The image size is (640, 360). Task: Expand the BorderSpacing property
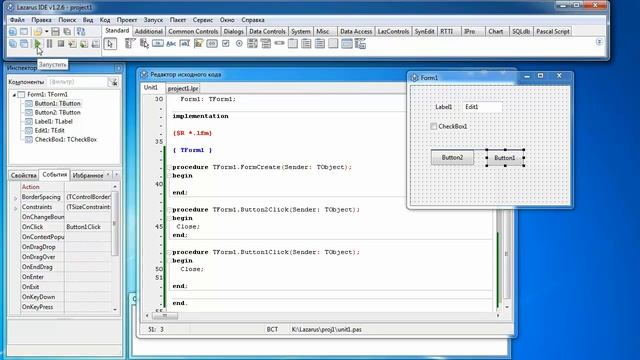click(x=16, y=198)
